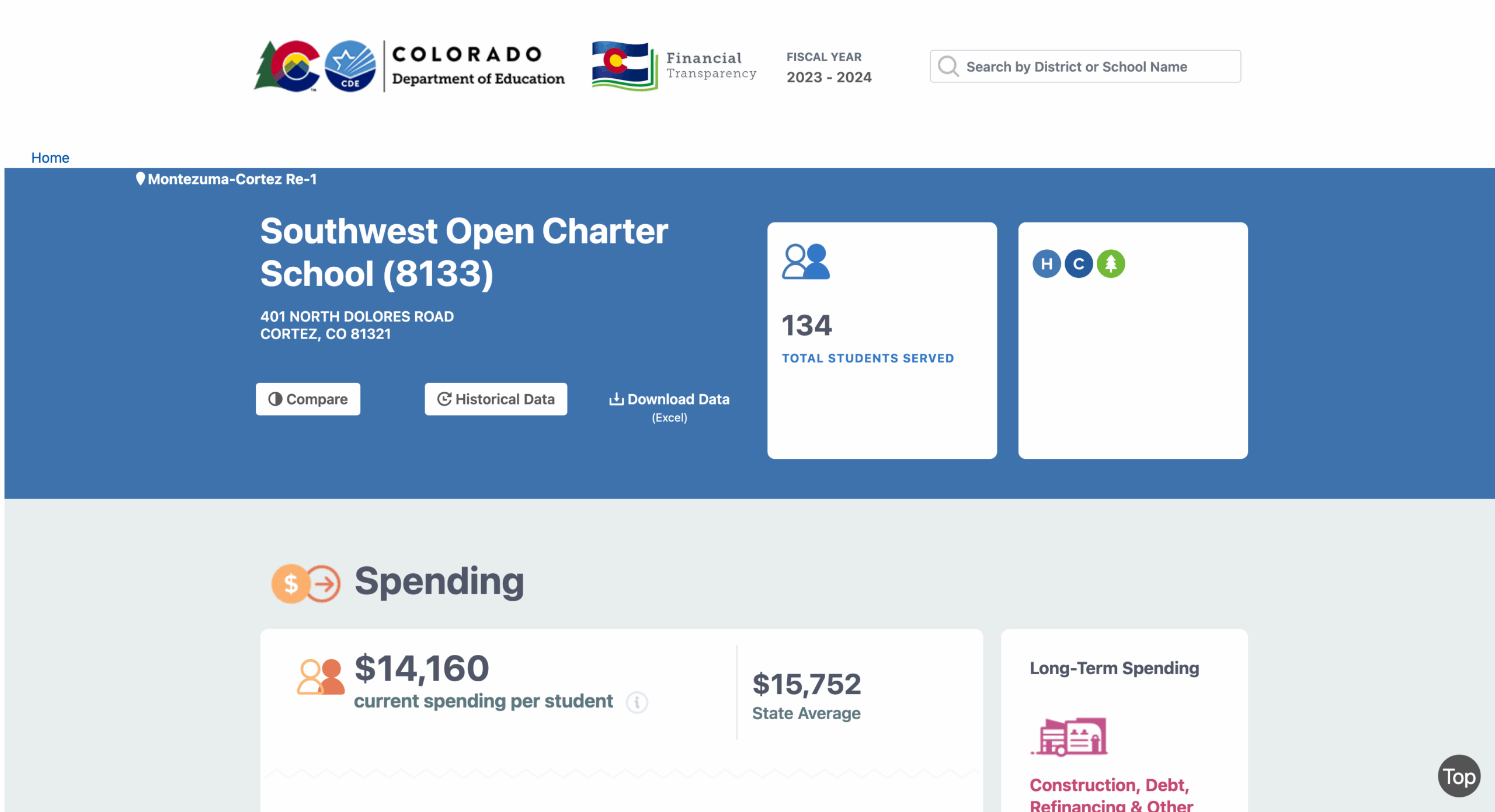Click the total students people icon

click(x=806, y=262)
